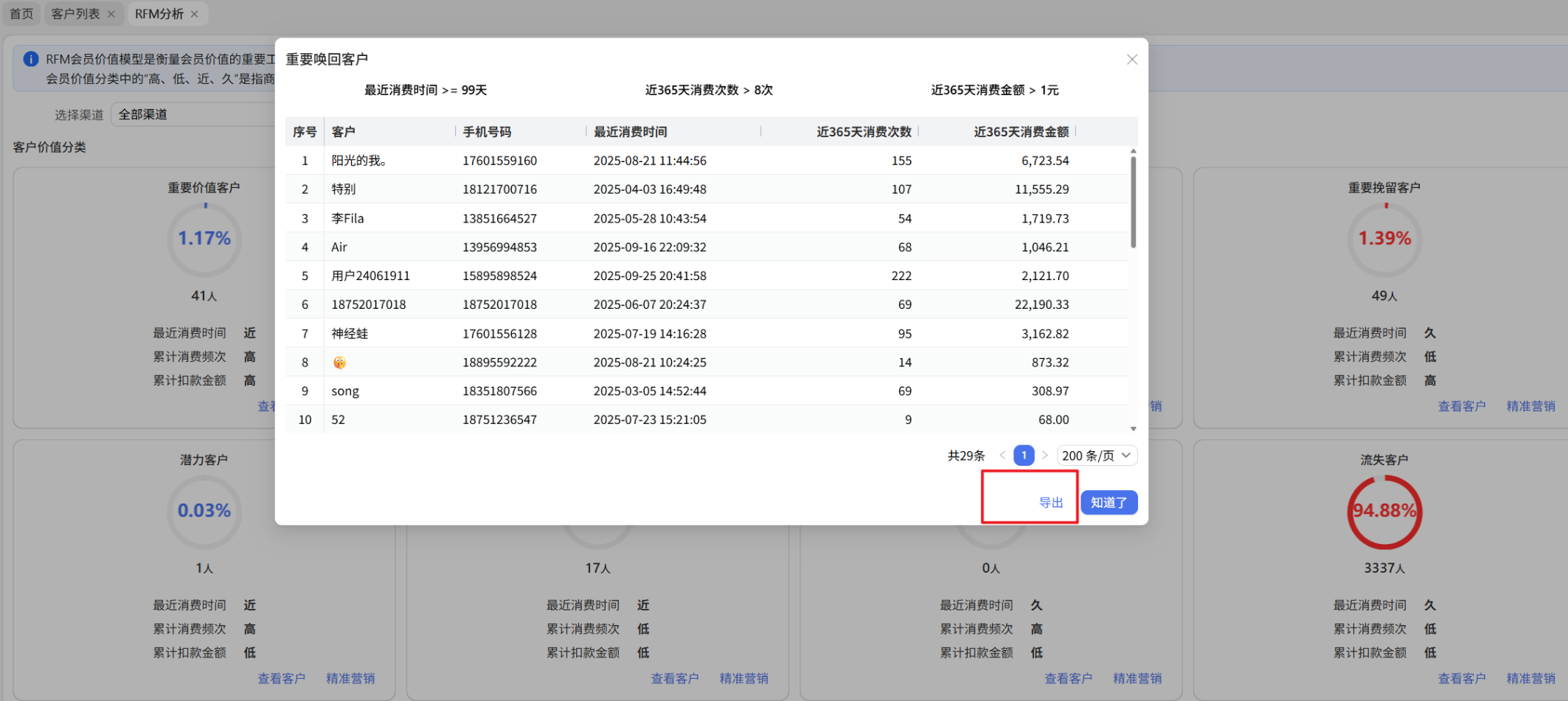1568x701 pixels.
Task: Select customer 李Fila in row 3
Action: pos(347,219)
